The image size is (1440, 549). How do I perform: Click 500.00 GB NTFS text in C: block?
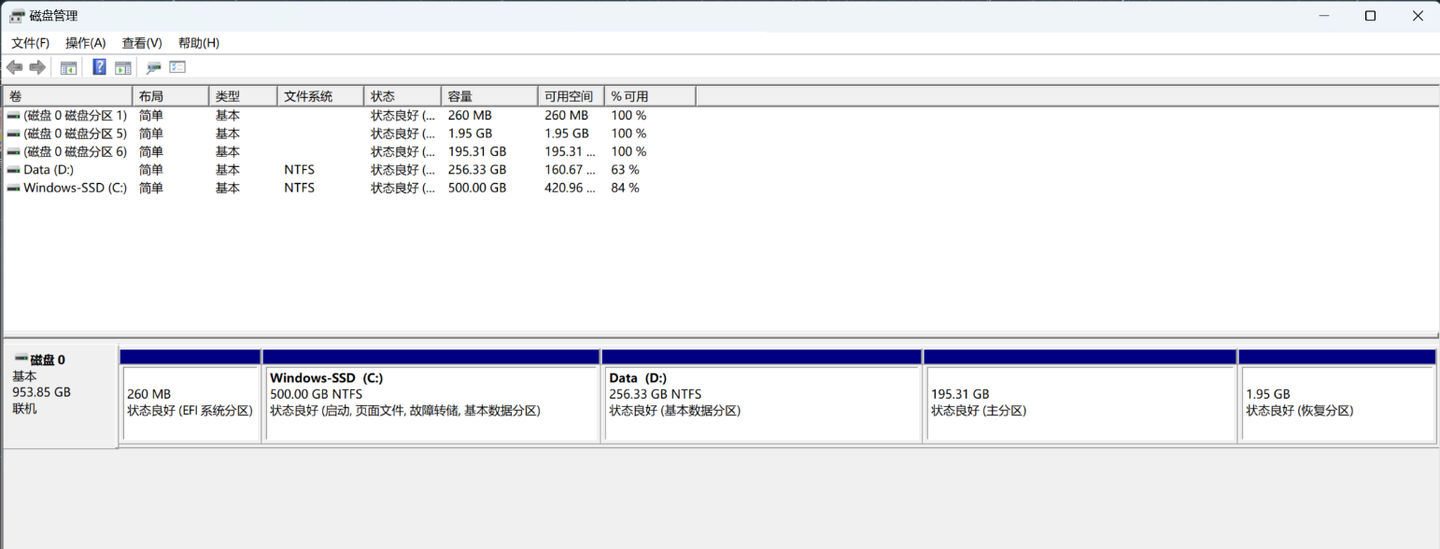316,395
